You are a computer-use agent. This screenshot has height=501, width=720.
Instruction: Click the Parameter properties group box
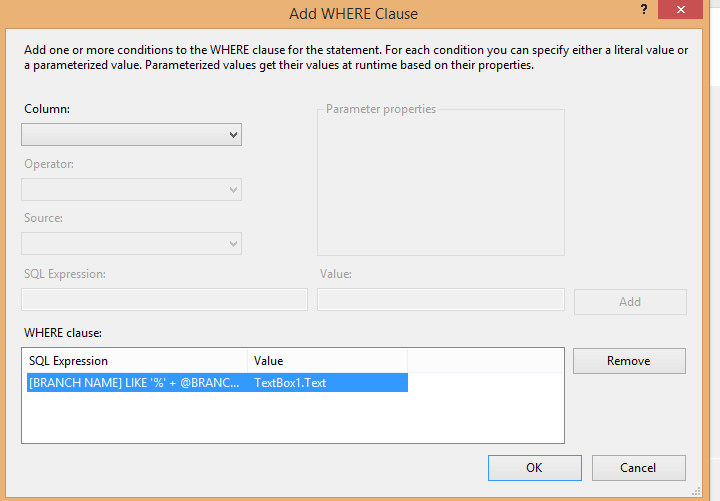click(x=441, y=182)
